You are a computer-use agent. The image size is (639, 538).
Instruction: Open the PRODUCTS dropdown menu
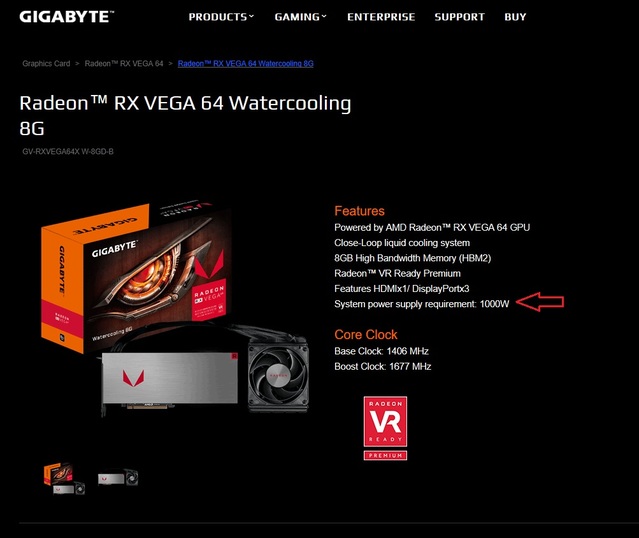click(221, 17)
